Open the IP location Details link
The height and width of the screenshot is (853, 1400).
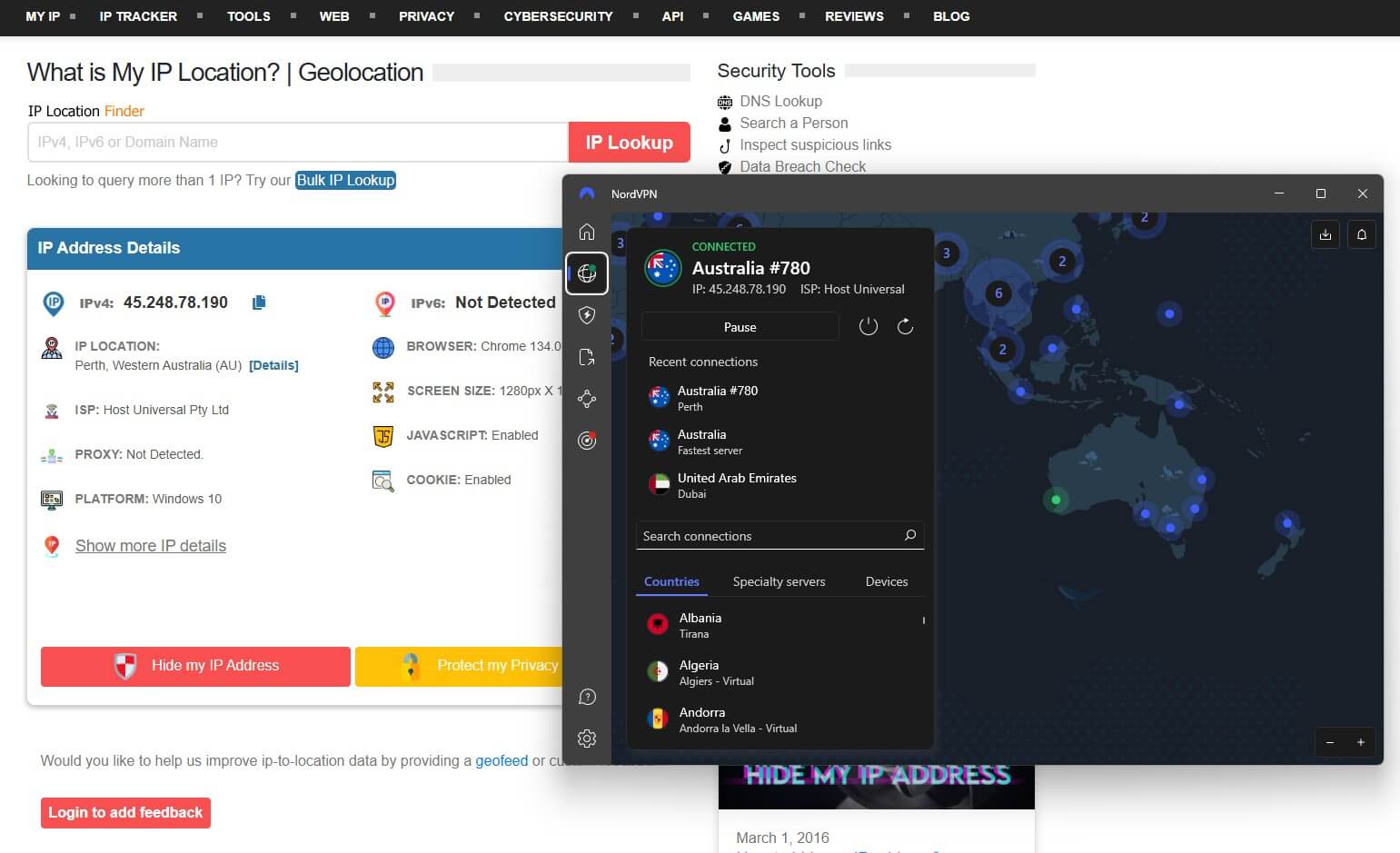[x=273, y=365]
